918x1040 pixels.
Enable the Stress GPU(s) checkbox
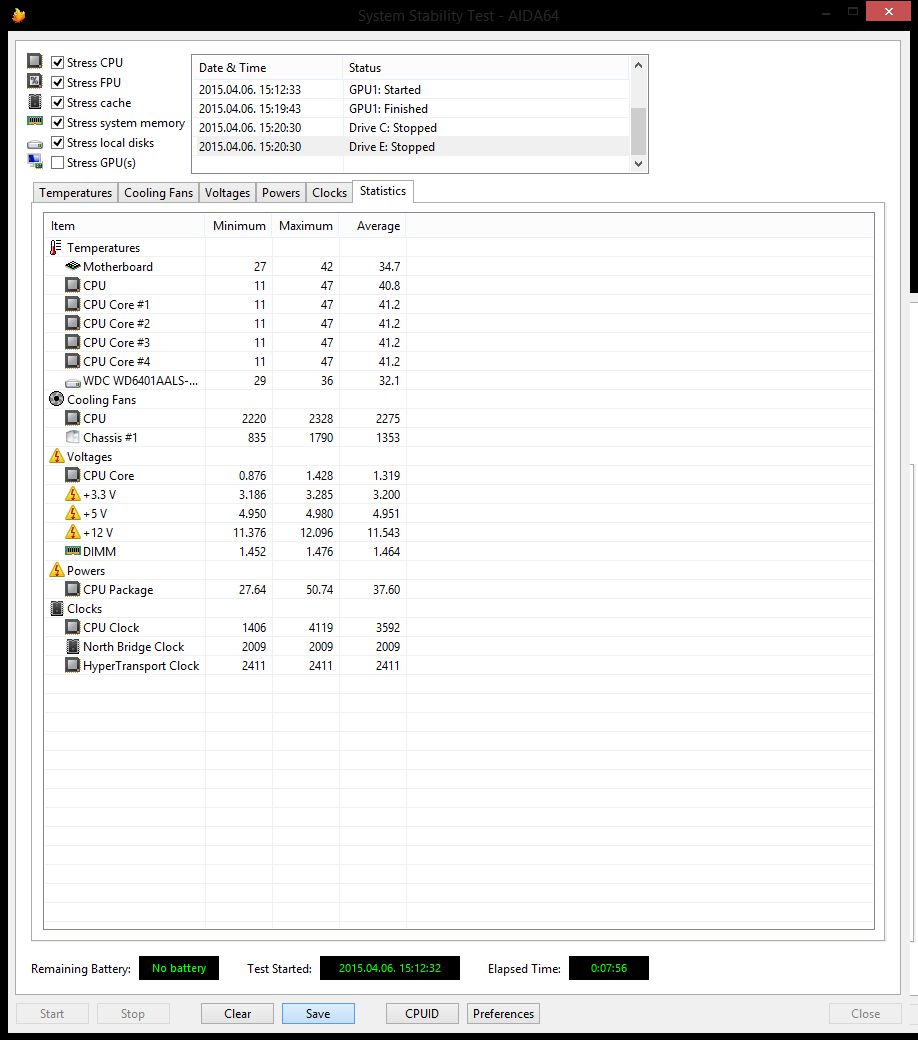(58, 162)
